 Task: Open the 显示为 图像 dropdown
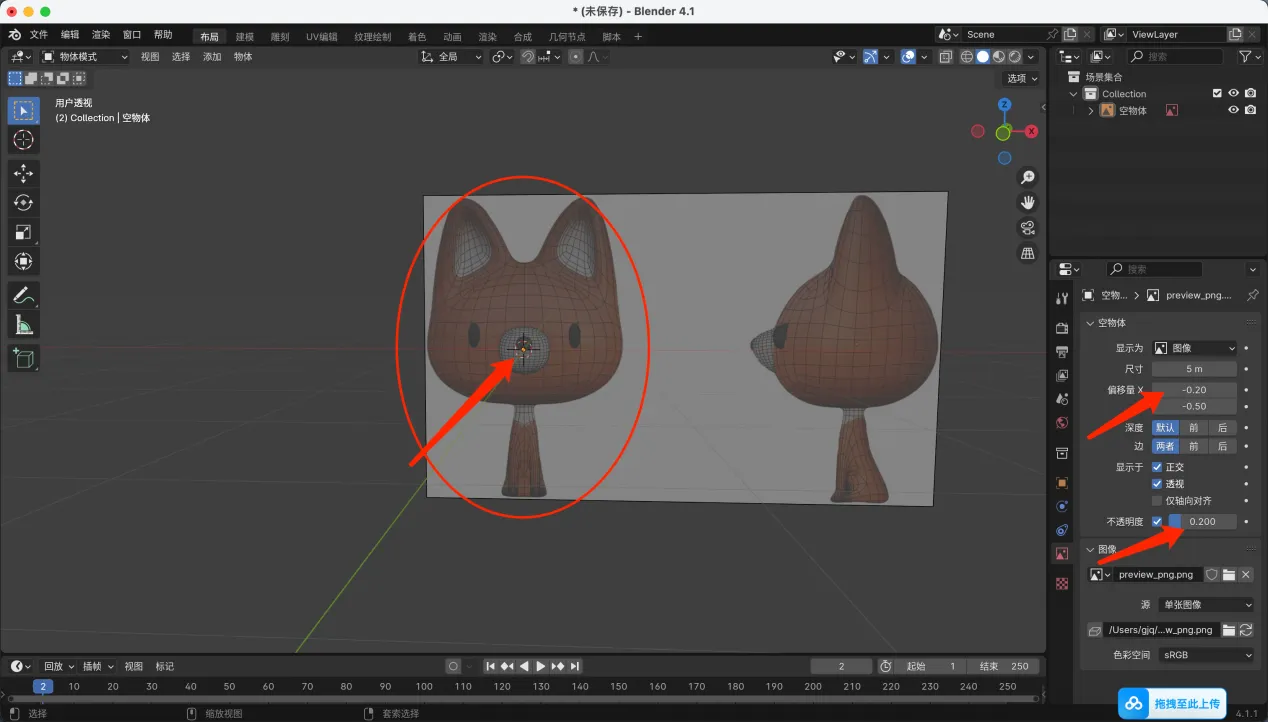point(1195,348)
